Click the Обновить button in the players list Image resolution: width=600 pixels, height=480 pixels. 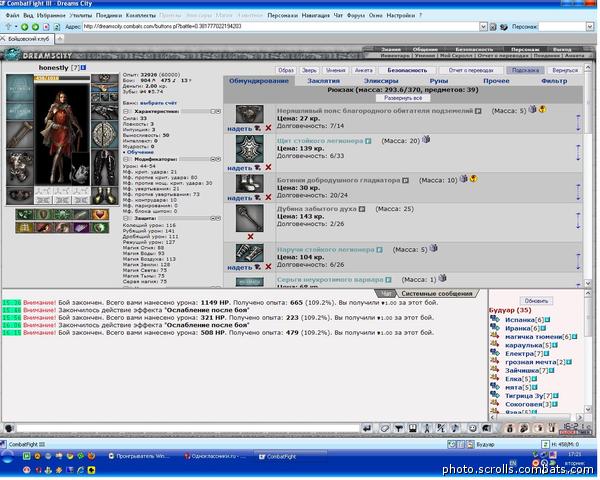click(536, 301)
